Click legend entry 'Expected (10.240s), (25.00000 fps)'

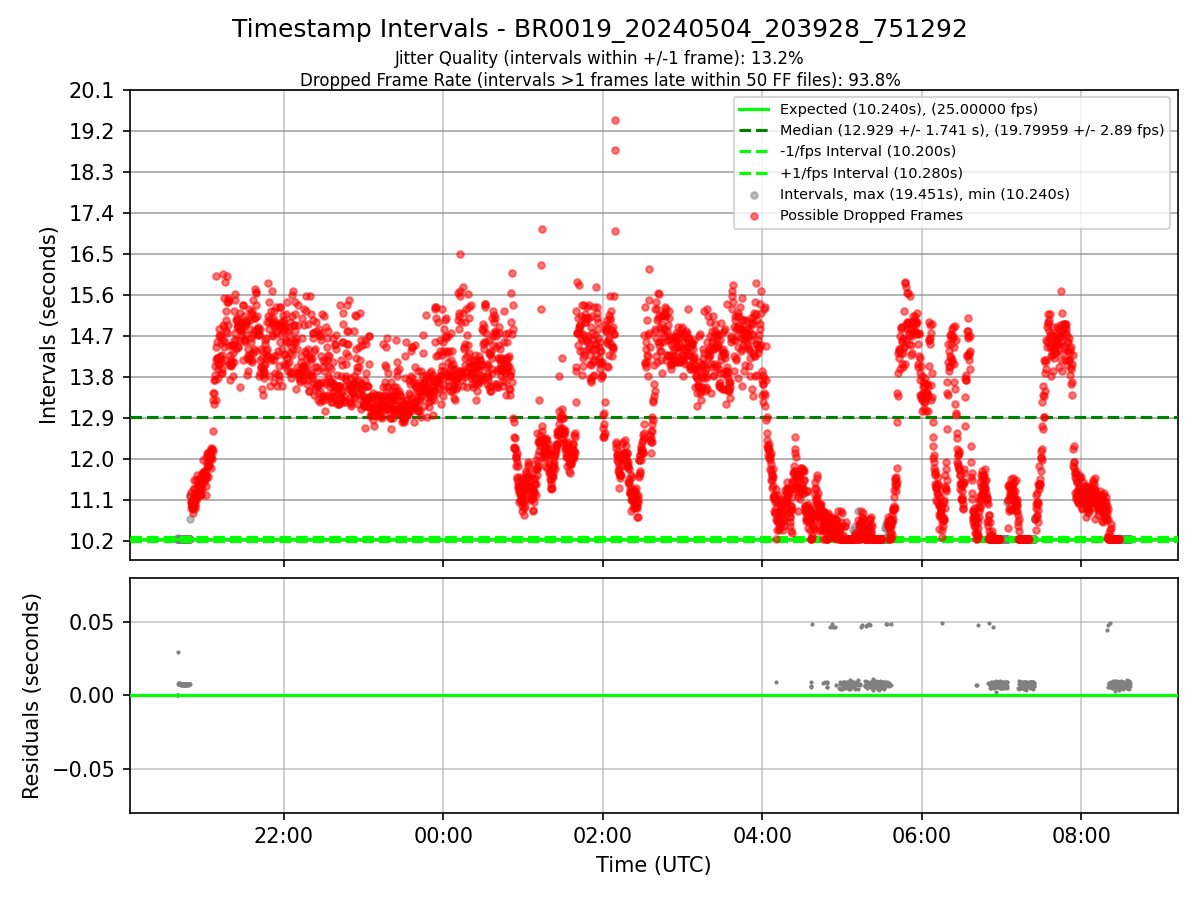[909, 109]
